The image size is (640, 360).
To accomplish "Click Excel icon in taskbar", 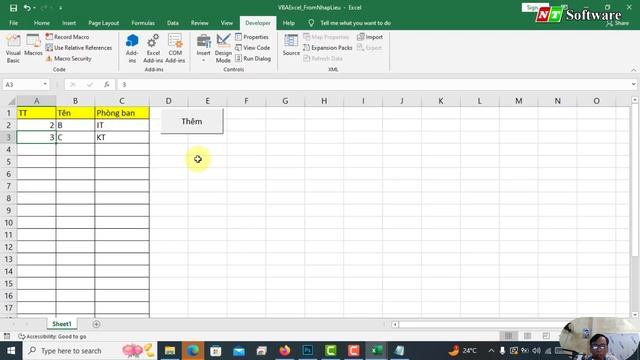I will (x=376, y=351).
